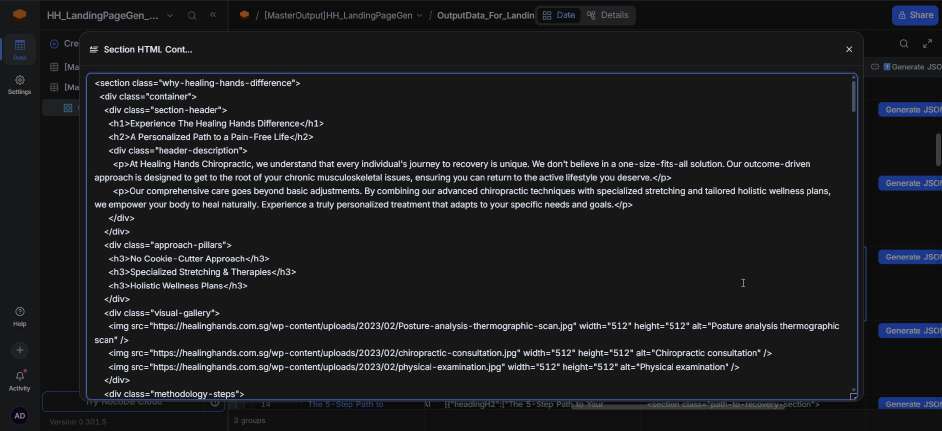942x431 pixels.
Task: Click the Section HTML Content field icon
Action: click(x=94, y=49)
